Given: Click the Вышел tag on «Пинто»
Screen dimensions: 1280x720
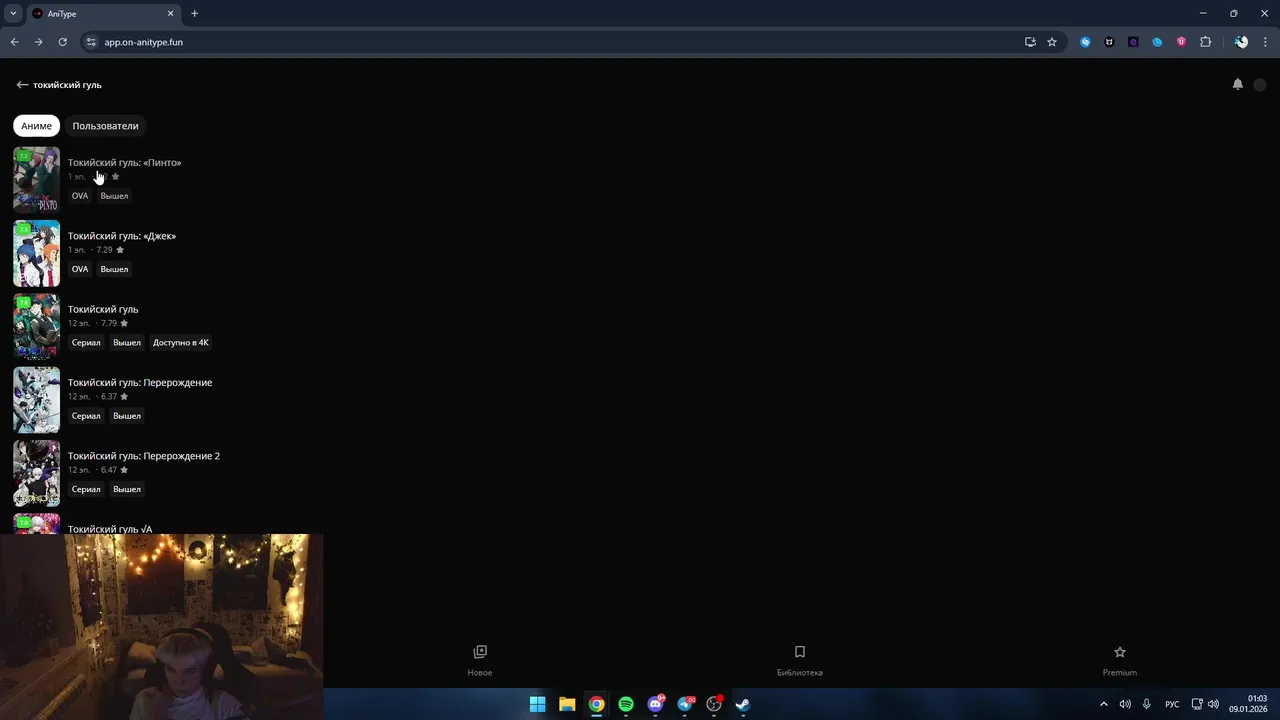Looking at the screenshot, I should point(114,196).
